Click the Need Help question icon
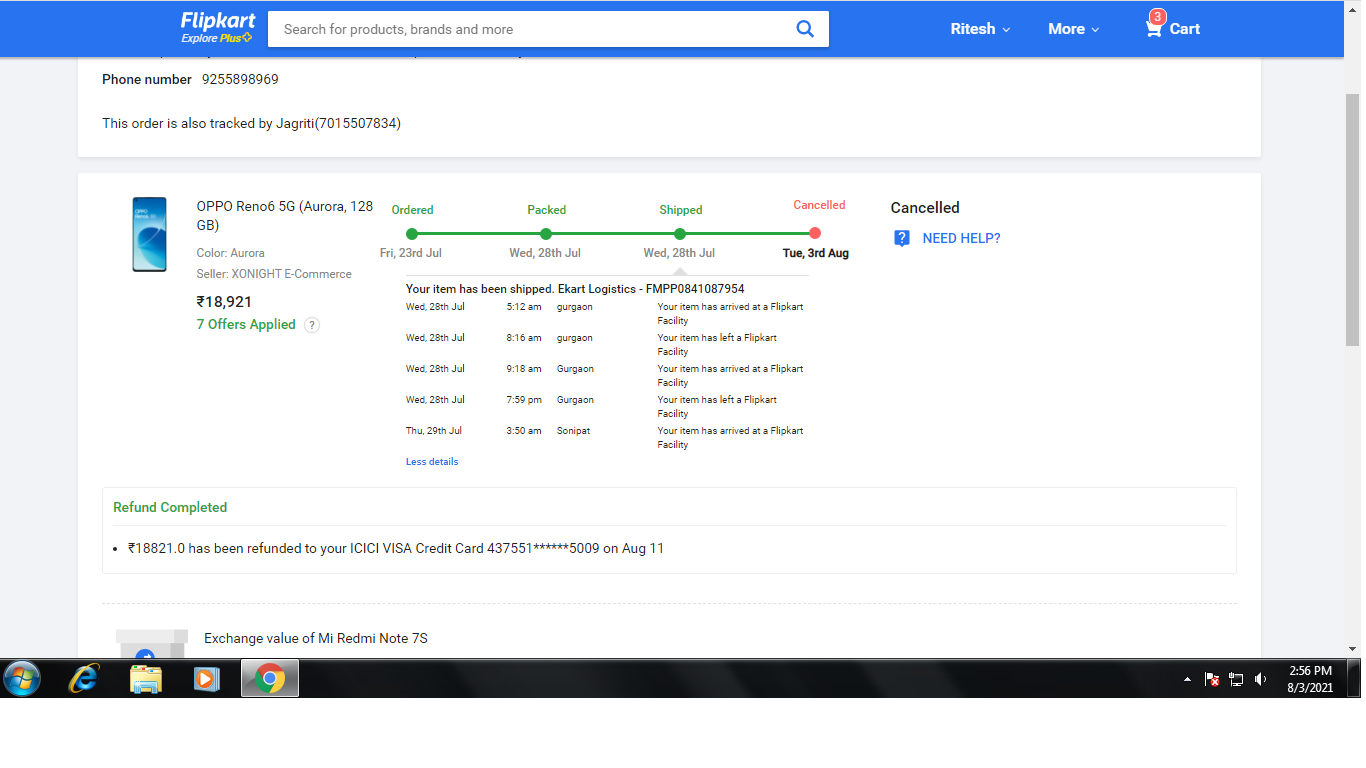The height and width of the screenshot is (768, 1366). click(x=902, y=238)
